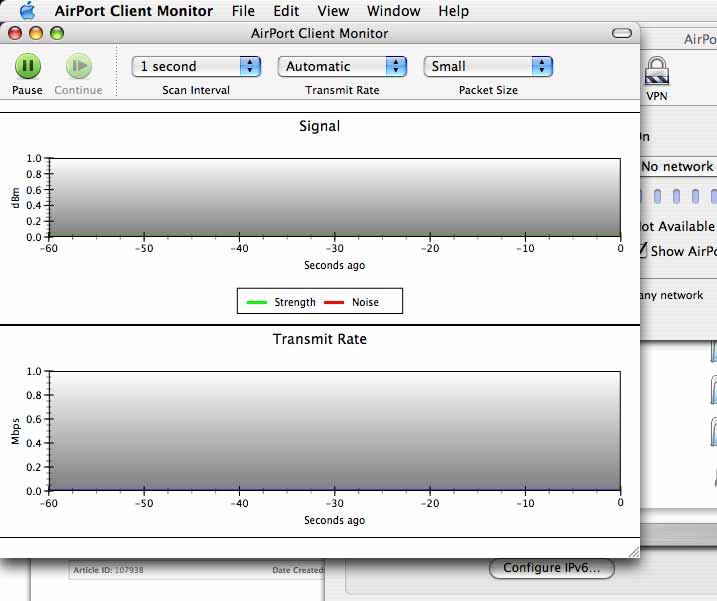The image size is (717, 601).
Task: Open the Apple menu
Action: click(27, 11)
